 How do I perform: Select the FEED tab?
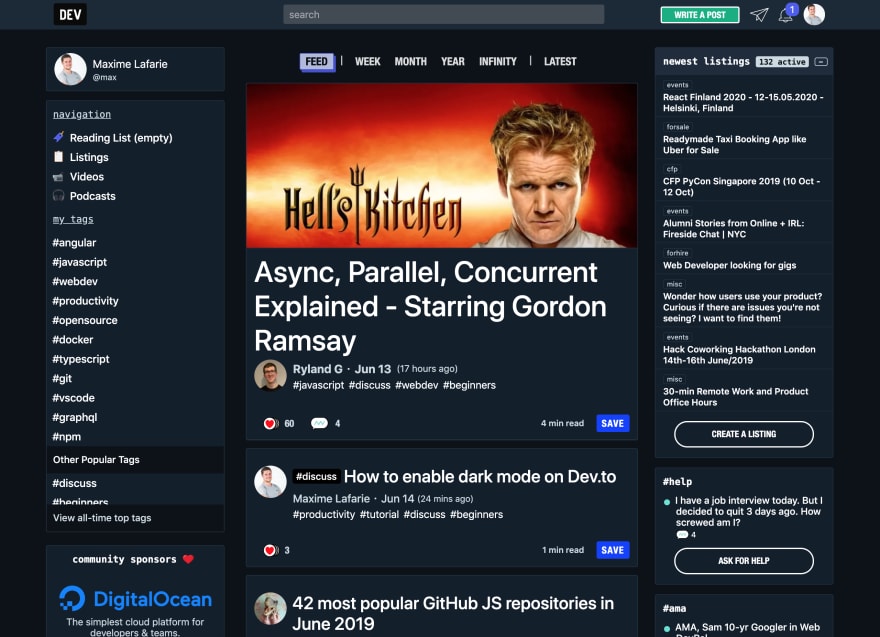pos(317,62)
